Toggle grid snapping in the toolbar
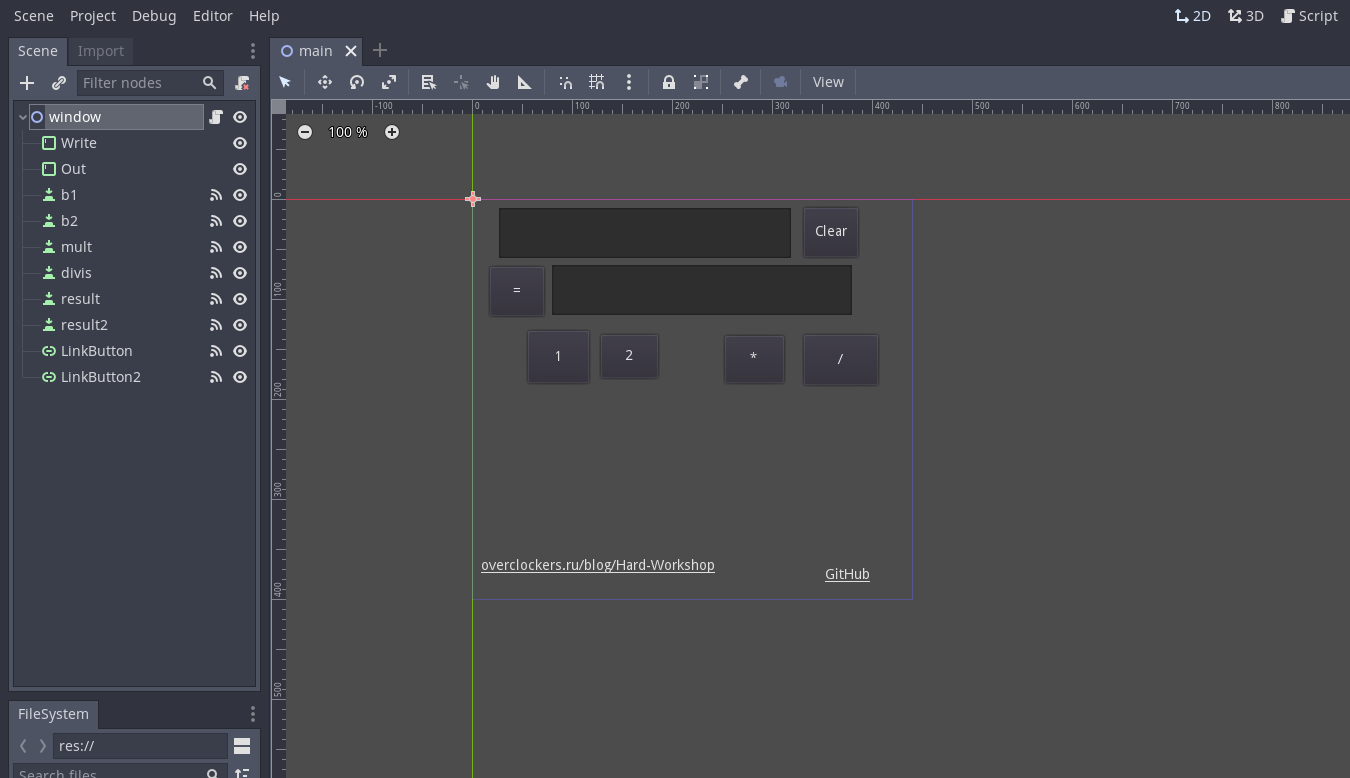1350x778 pixels. [597, 82]
